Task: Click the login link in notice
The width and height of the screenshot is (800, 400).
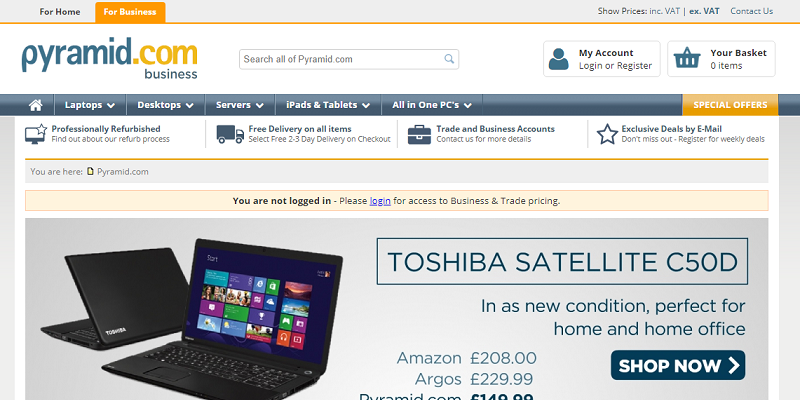Action: 380,201
